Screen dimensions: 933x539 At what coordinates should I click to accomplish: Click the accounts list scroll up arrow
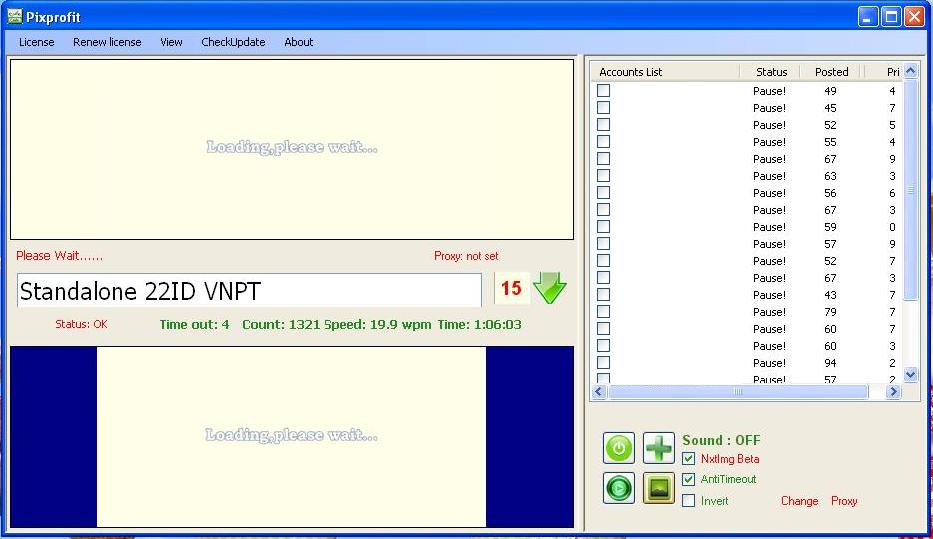(x=910, y=71)
